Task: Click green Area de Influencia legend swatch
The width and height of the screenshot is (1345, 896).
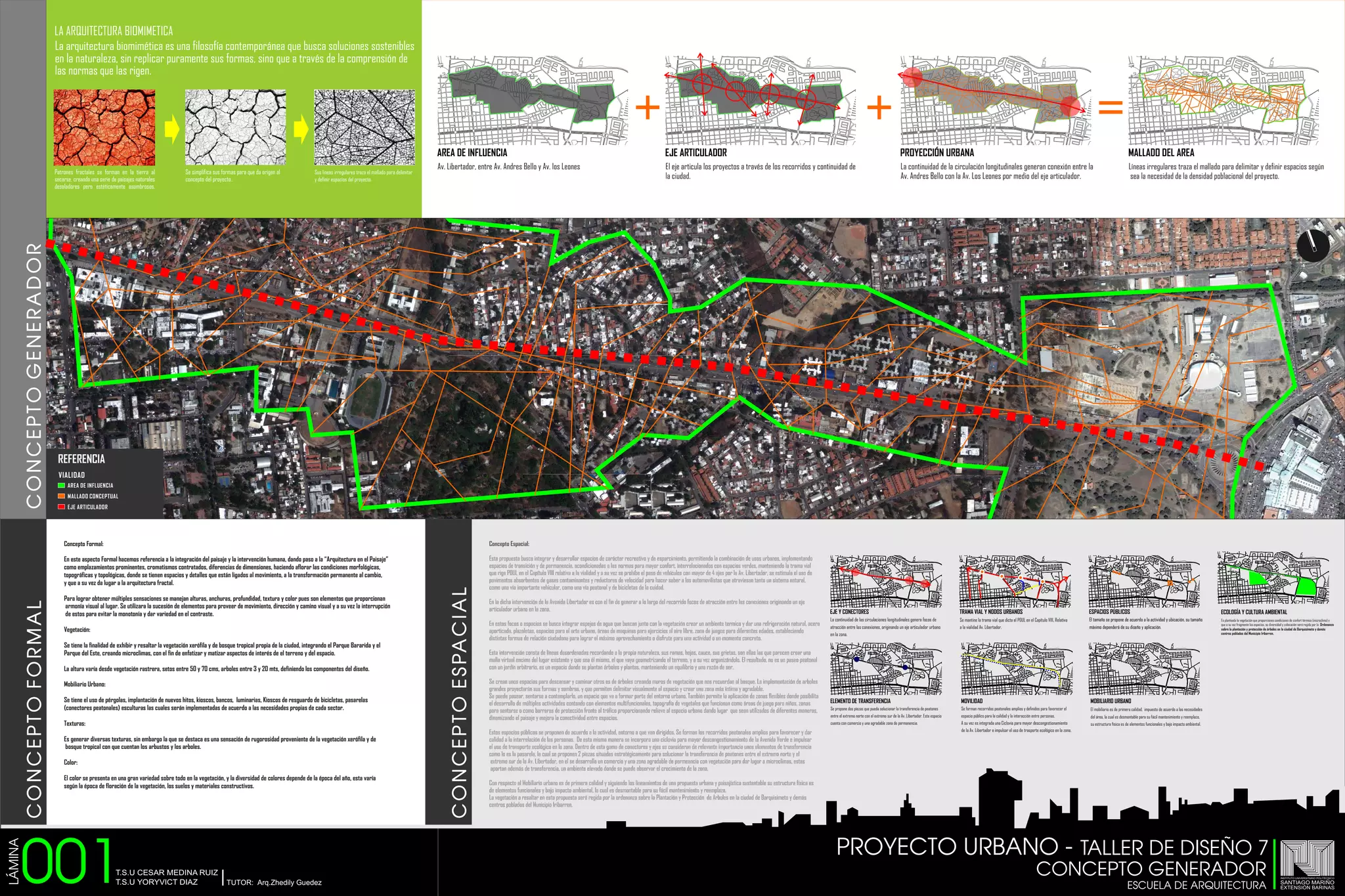Action: [x=61, y=486]
